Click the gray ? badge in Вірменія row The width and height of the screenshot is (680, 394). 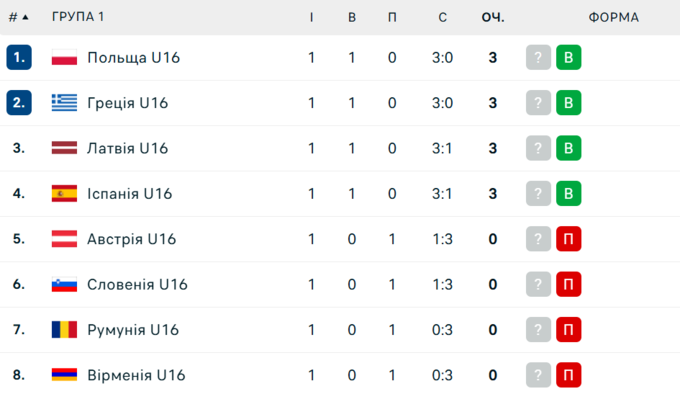point(538,375)
